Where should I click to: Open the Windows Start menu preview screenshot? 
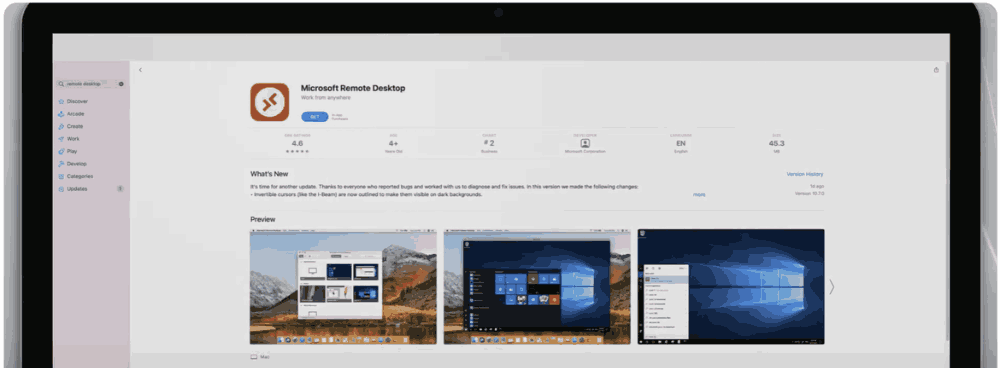coord(537,287)
